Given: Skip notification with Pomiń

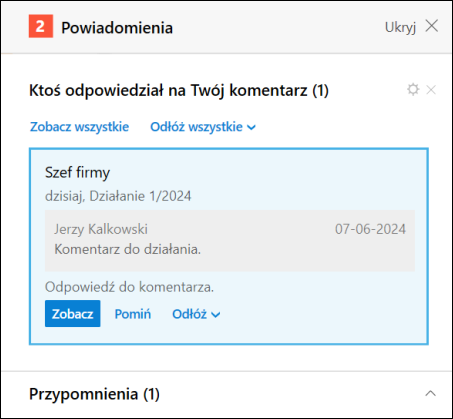Looking at the screenshot, I should pyautogui.click(x=133, y=314).
